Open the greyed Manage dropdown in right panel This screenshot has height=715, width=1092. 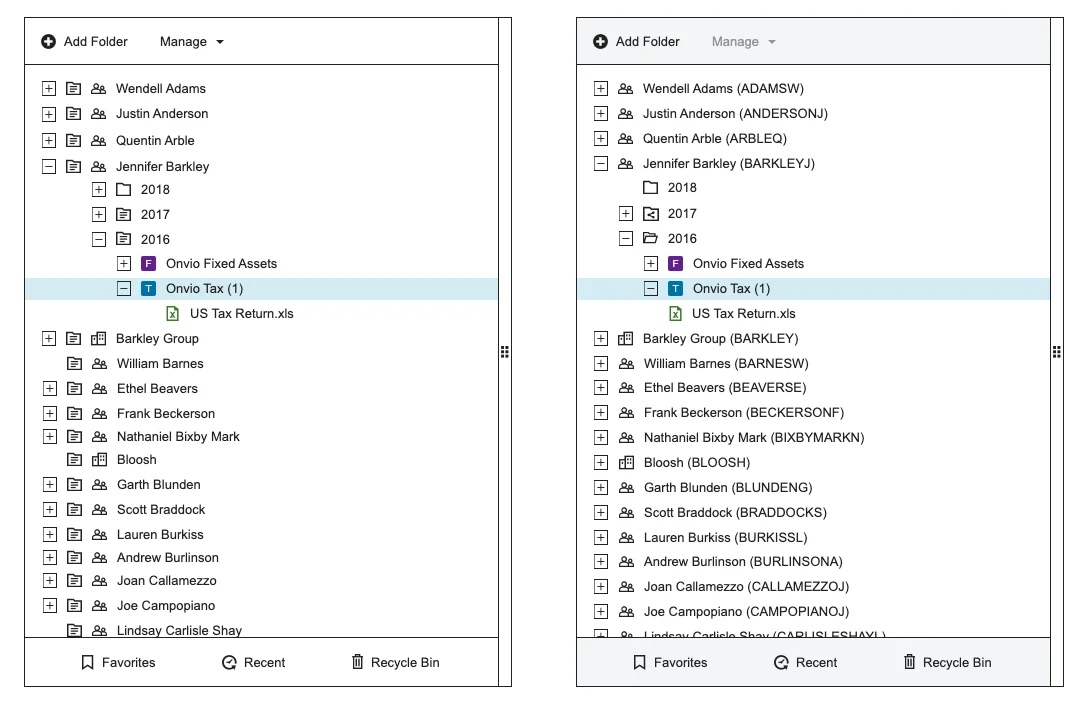744,42
